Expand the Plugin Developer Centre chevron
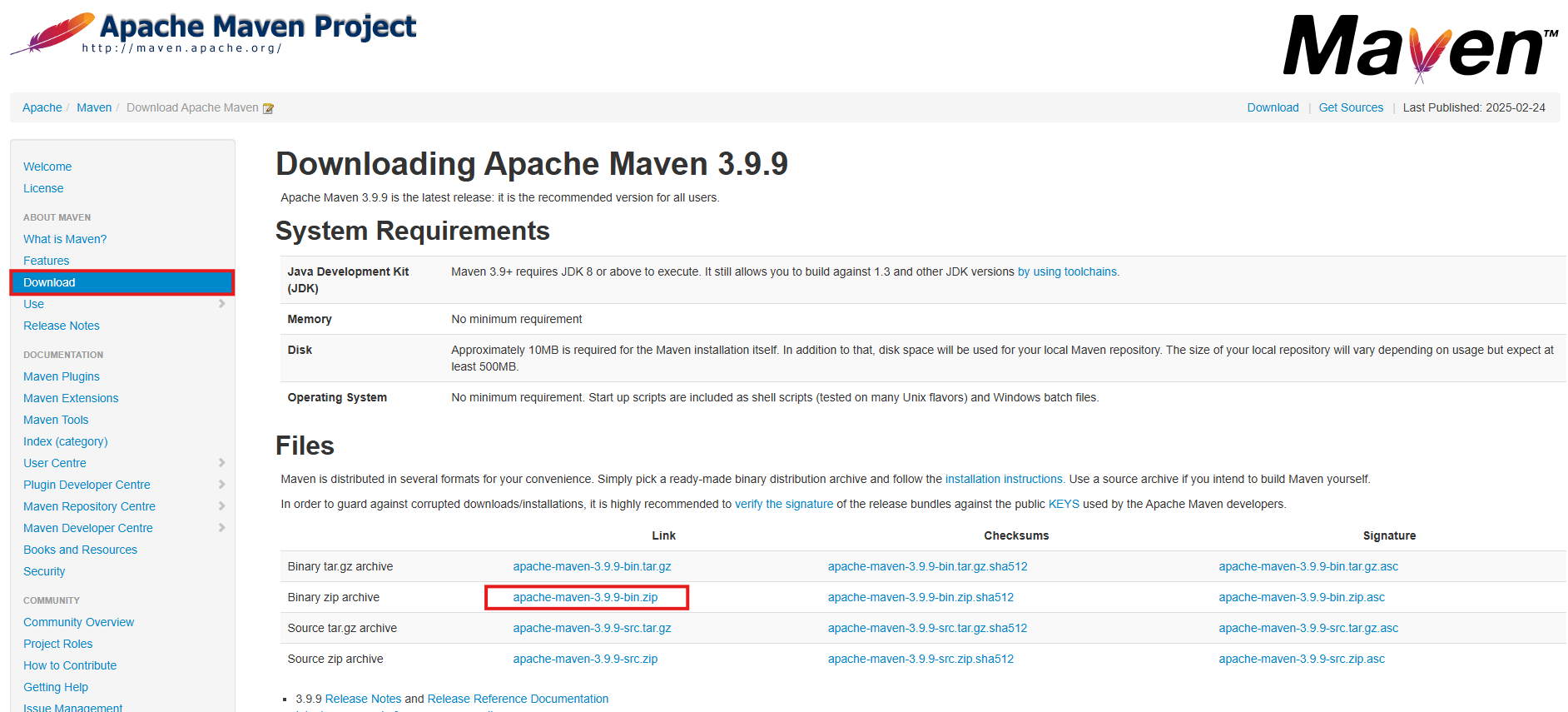Image resolution: width=1568 pixels, height=712 pixels. click(221, 485)
